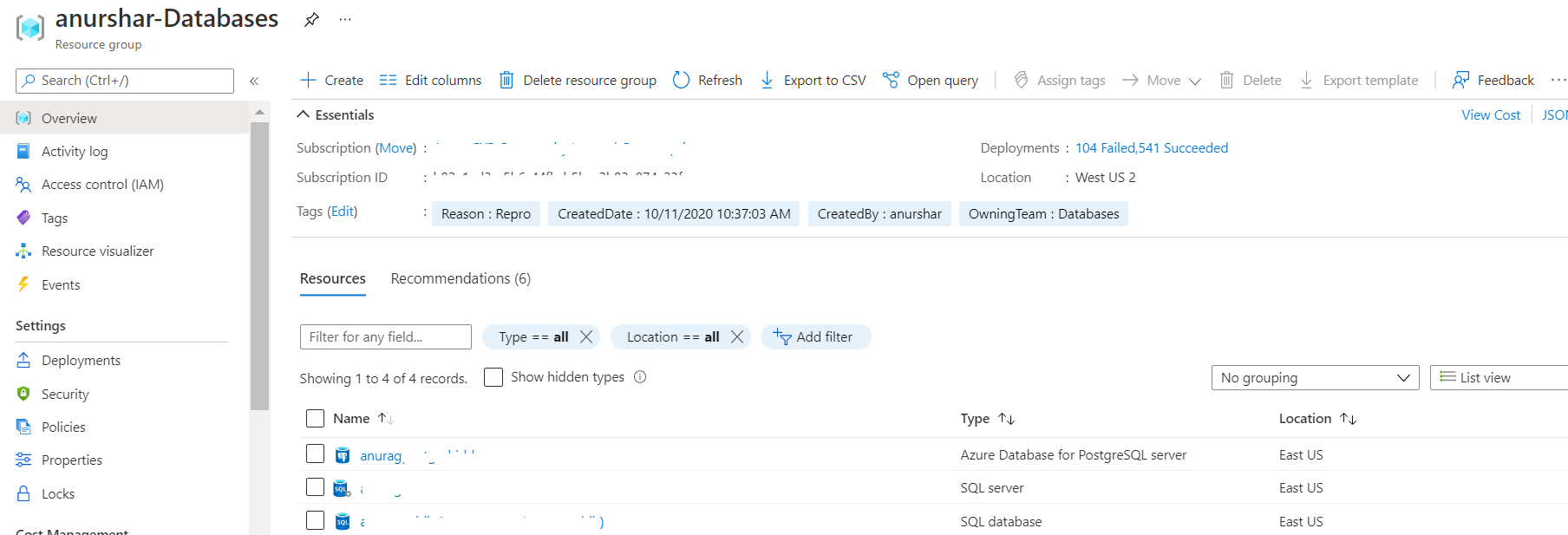This screenshot has width=1568, height=535.
Task: Click the Edit tags link
Action: [343, 212]
